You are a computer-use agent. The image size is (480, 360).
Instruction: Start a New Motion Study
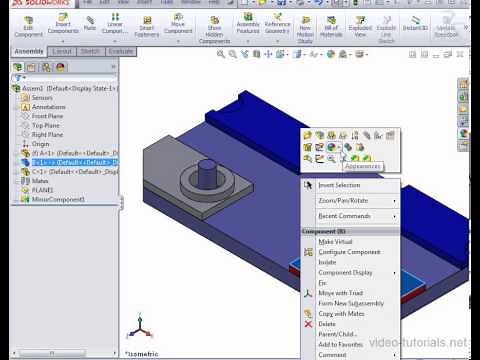tap(305, 30)
